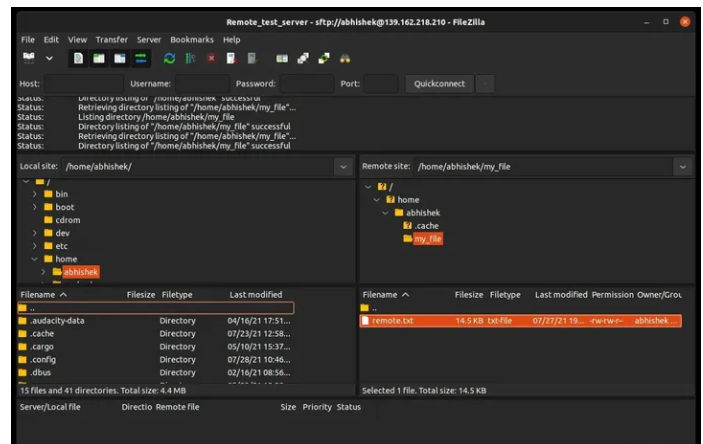Sort local files by Last modified column
Viewport: 703px width, 444px height.
(256, 295)
